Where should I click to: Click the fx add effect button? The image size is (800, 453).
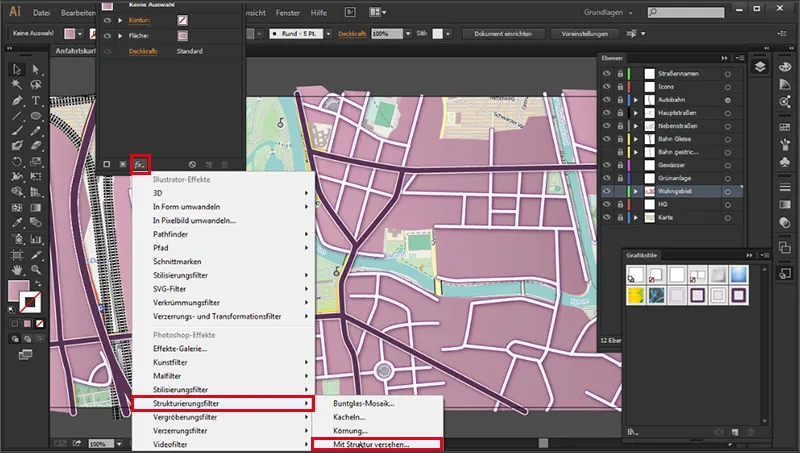(140, 164)
